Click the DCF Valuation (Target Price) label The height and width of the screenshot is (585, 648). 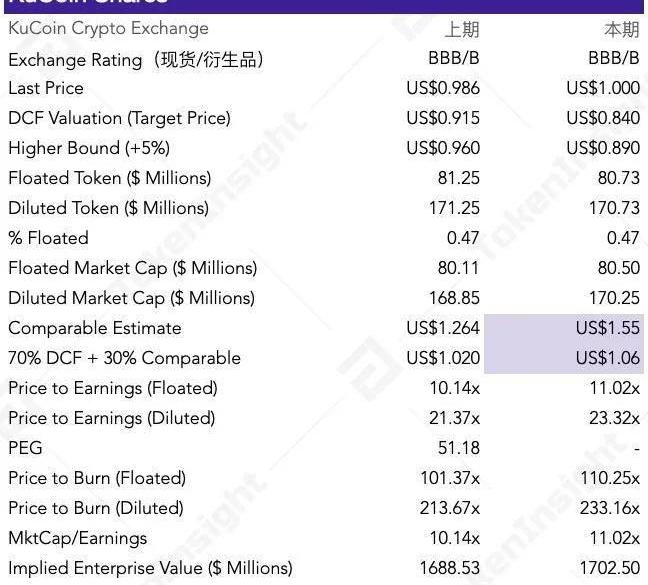119,118
